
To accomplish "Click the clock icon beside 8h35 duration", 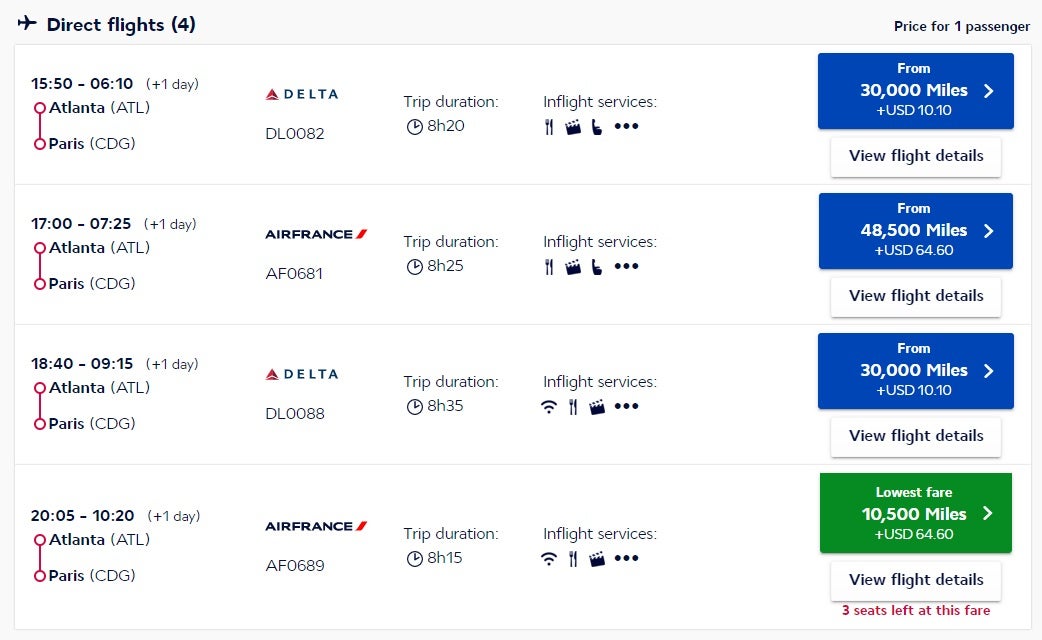I will point(414,407).
